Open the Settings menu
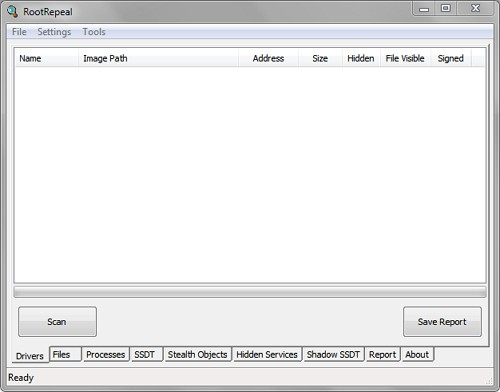 click(54, 32)
